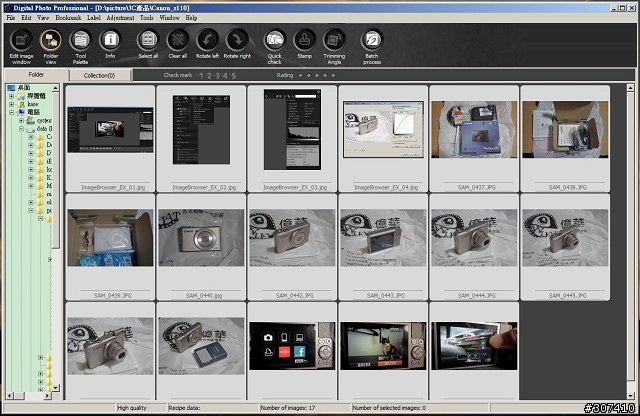Screen dimensions: 640x416
Task: Select thumbnail ImageBrowser_EX_03.jpg
Action: pyautogui.click(x=292, y=139)
